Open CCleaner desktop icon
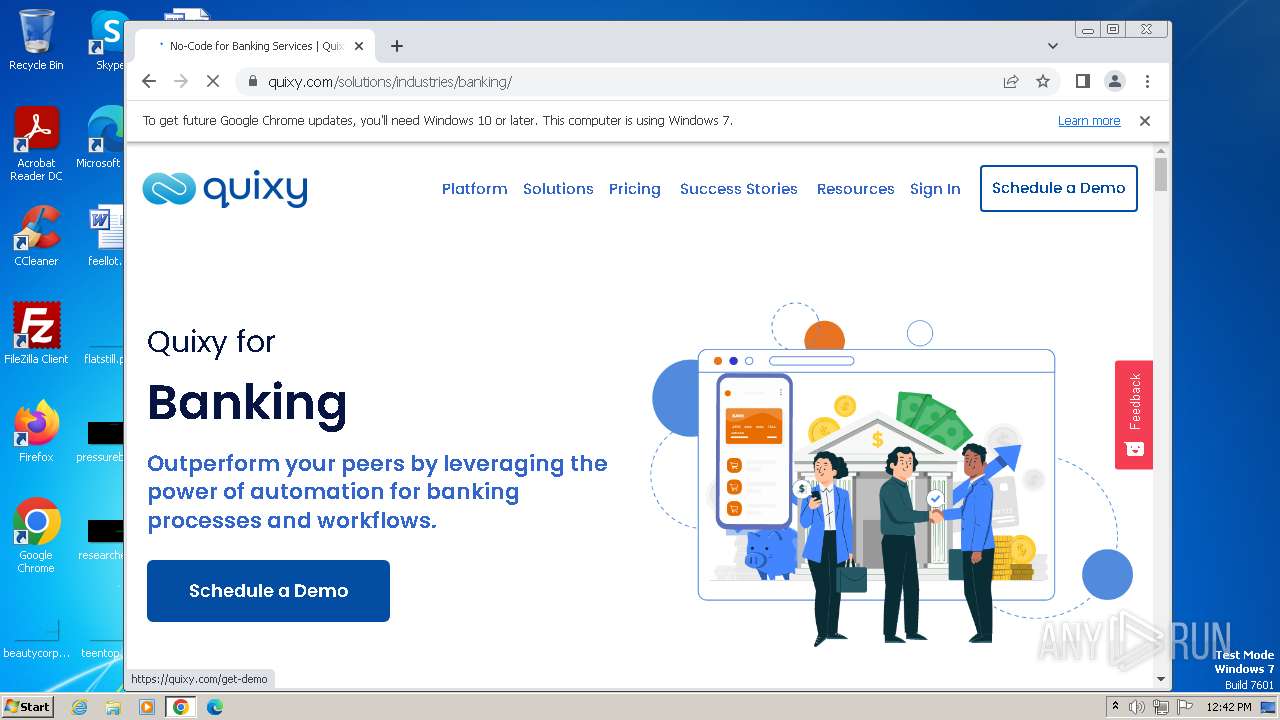 click(36, 237)
